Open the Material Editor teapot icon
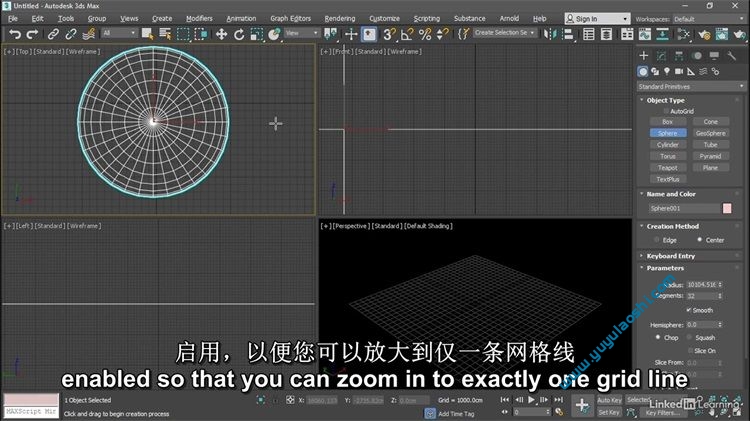The height and width of the screenshot is (421, 750). pos(704,34)
